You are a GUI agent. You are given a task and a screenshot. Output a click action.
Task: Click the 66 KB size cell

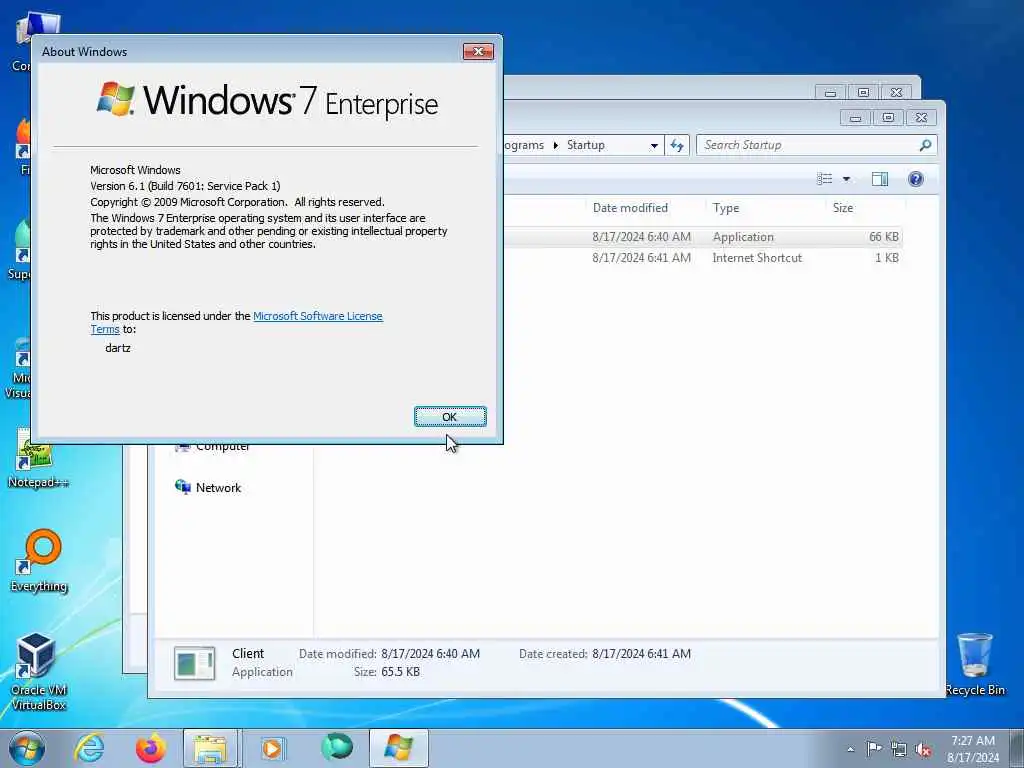884,237
